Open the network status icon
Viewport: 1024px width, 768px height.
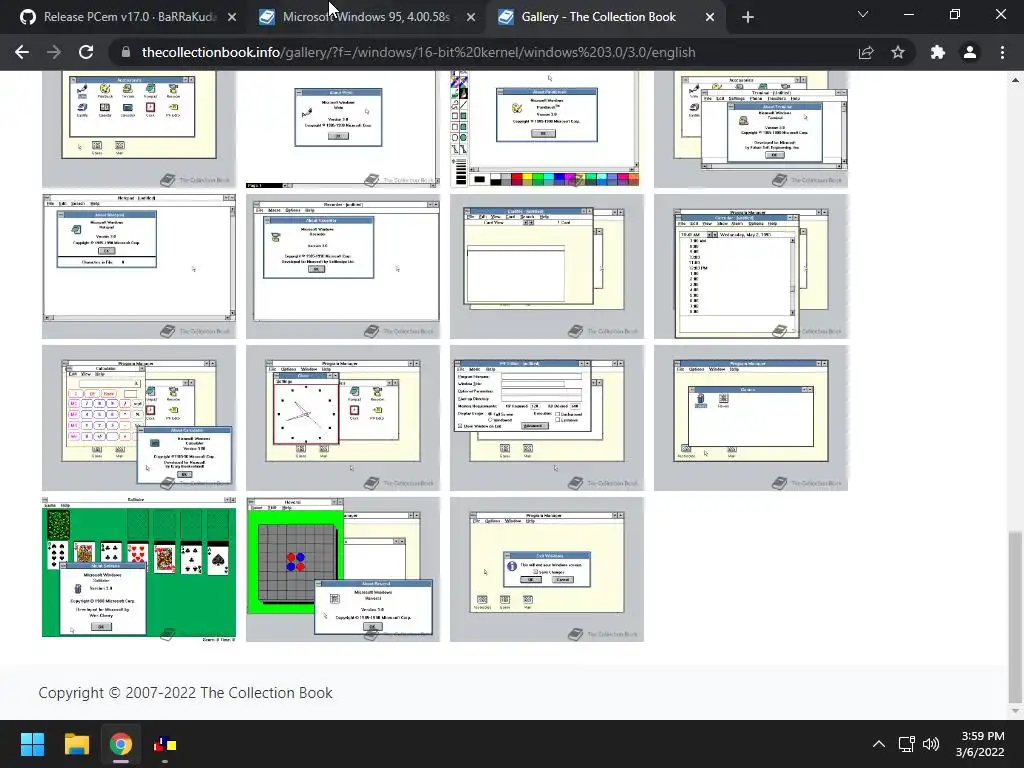[x=906, y=744]
